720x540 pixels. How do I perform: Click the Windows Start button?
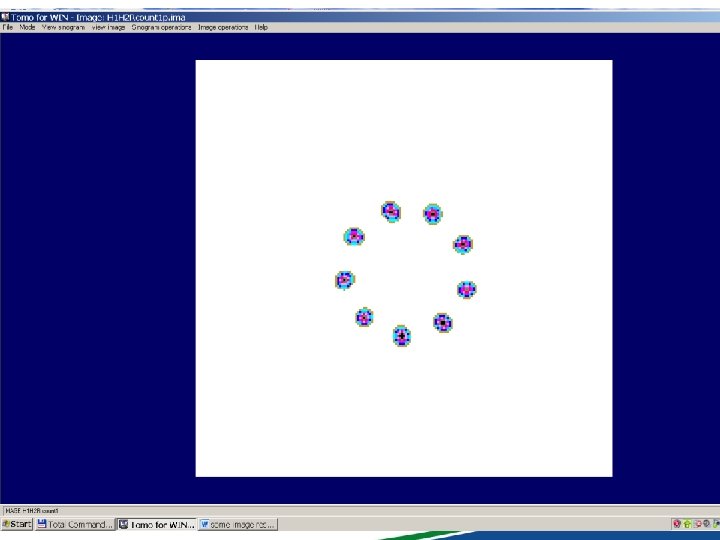coord(17,524)
